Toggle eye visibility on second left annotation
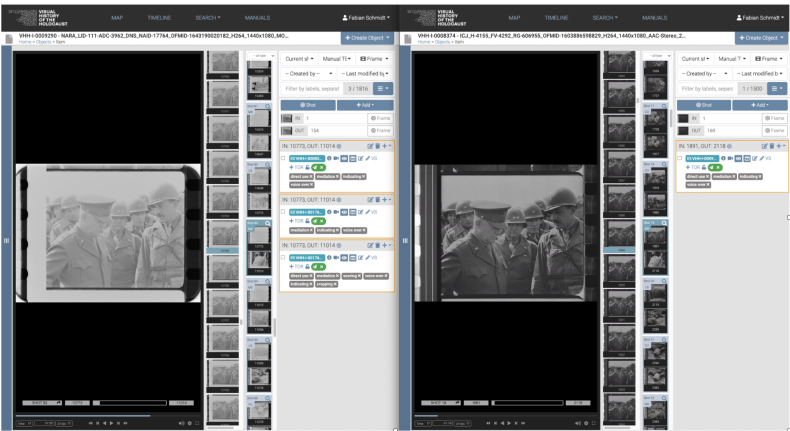The image size is (790, 431). coord(345,212)
